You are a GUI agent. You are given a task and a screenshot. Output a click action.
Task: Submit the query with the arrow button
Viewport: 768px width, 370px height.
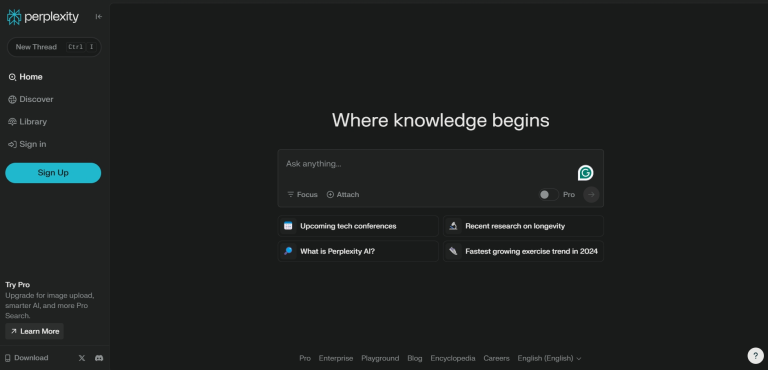click(x=591, y=195)
